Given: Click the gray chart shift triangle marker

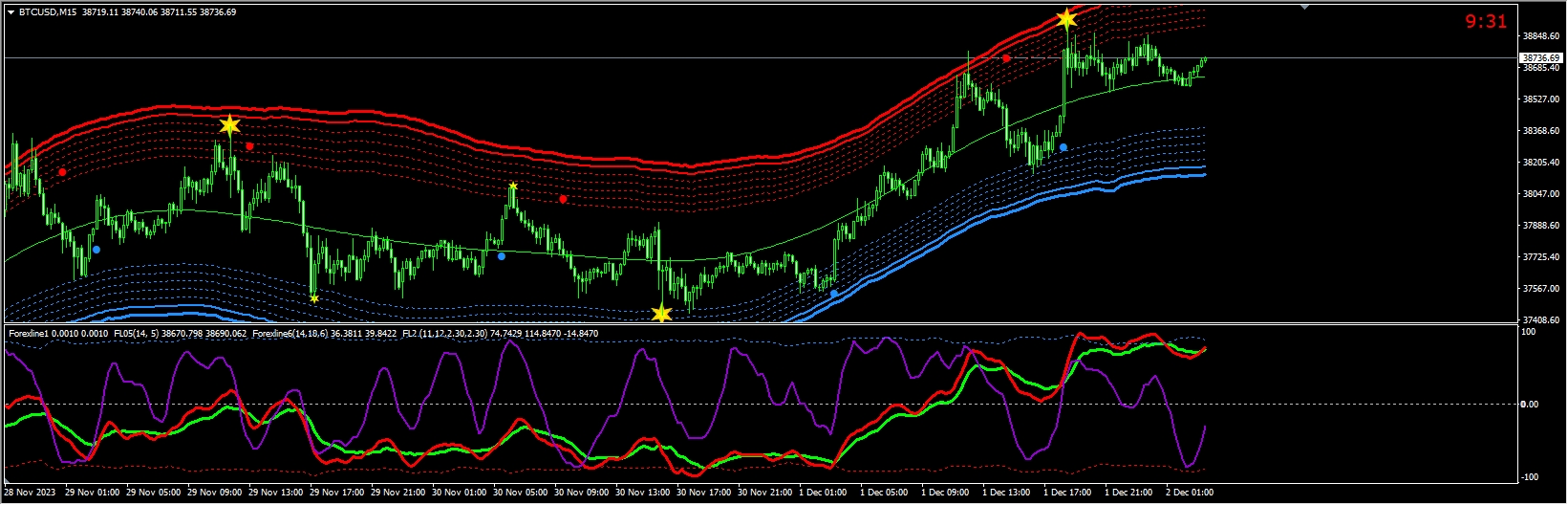Looking at the screenshot, I should point(1306,7).
